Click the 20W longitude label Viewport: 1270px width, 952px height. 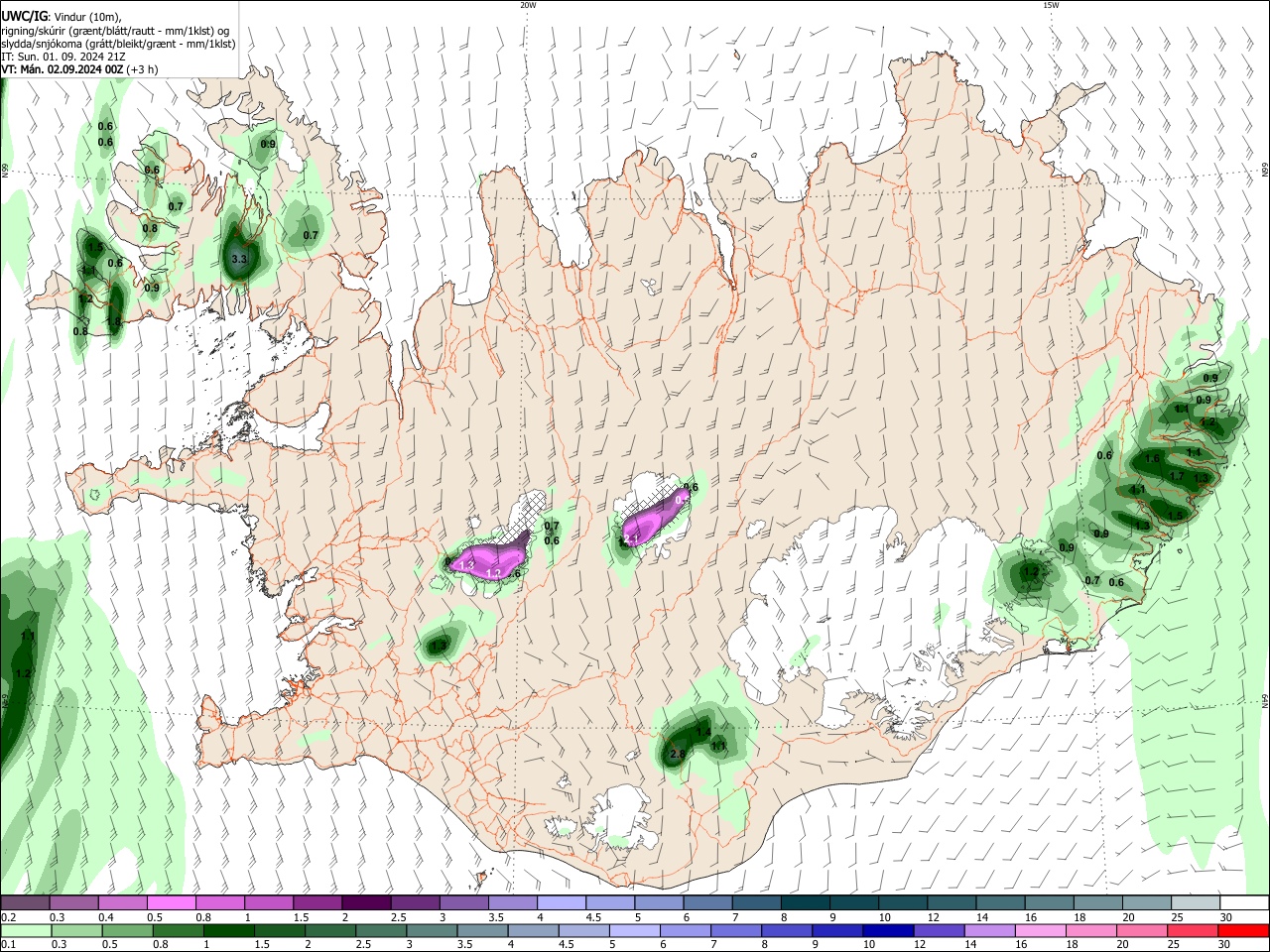click(528, 5)
